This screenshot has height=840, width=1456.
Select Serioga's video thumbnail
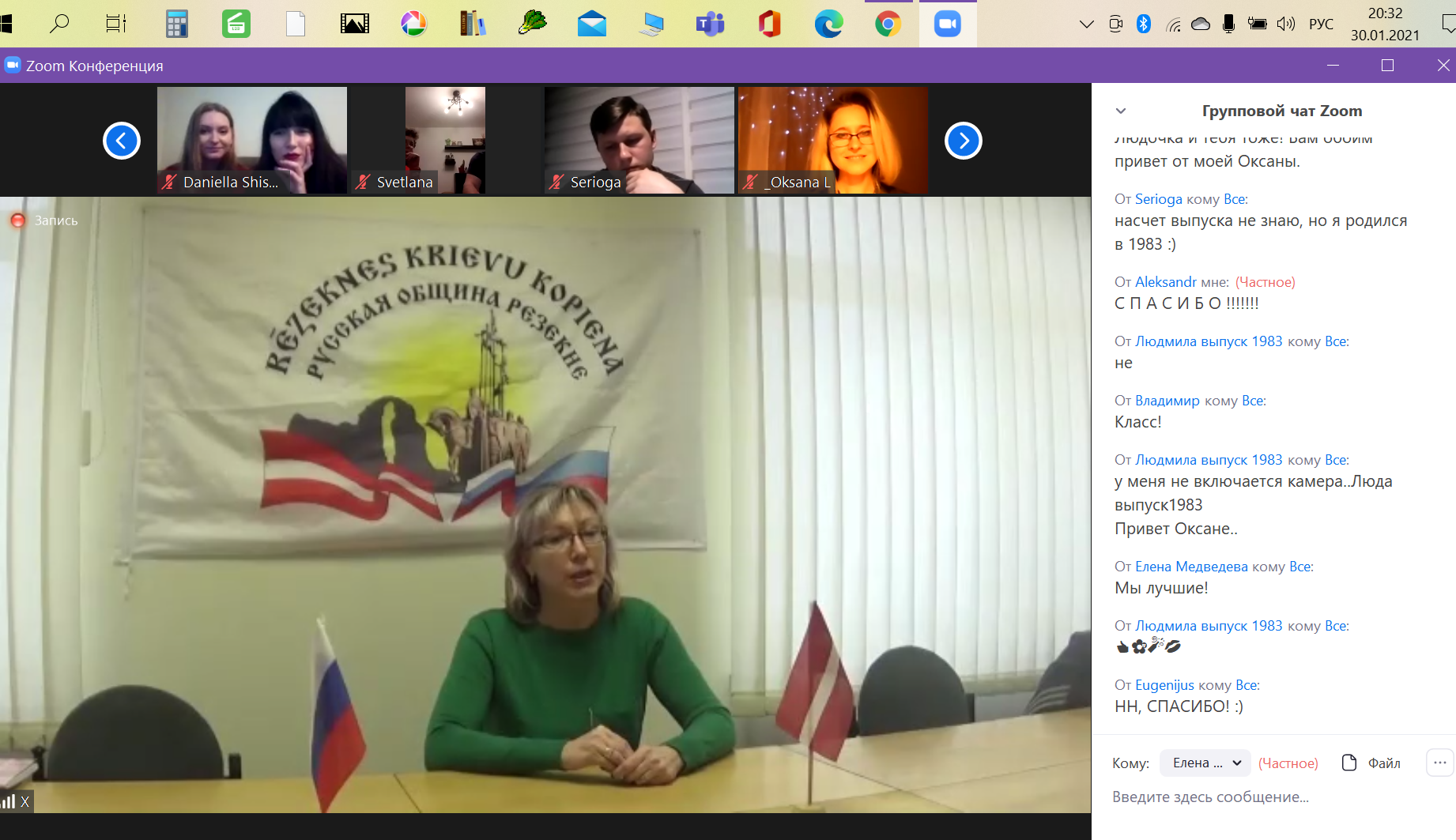click(639, 140)
